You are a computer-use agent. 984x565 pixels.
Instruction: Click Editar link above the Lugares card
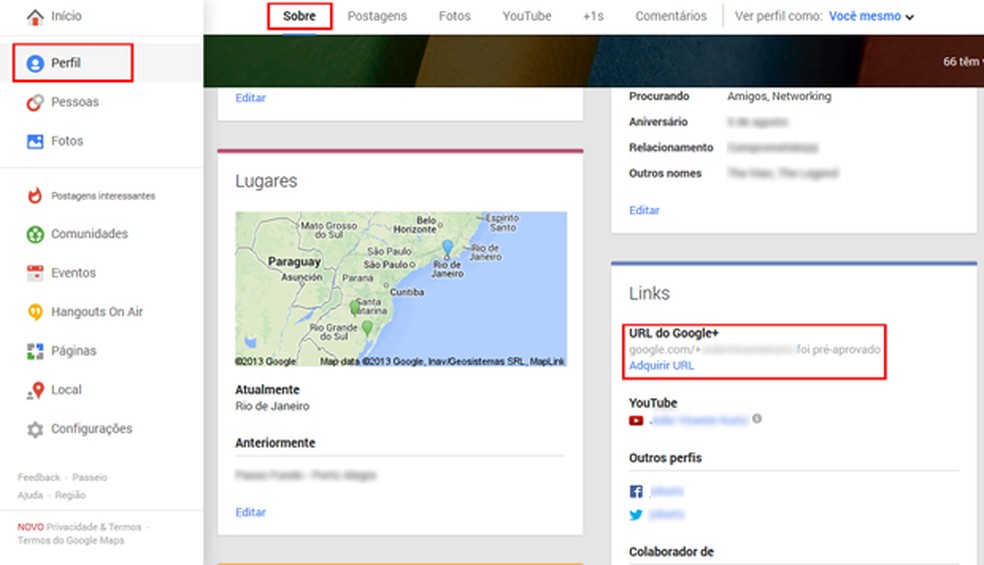click(250, 98)
